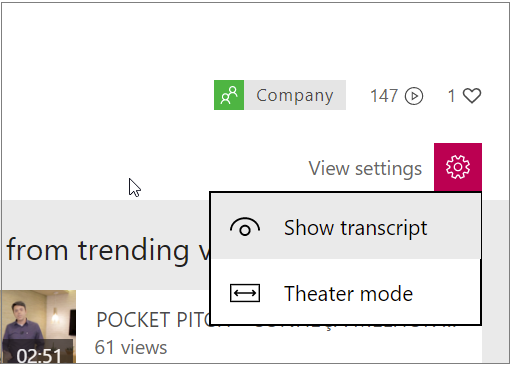Screen dimensions: 512x365
Task: Open the POCKET PITCH video thumbnail
Action: point(38,327)
